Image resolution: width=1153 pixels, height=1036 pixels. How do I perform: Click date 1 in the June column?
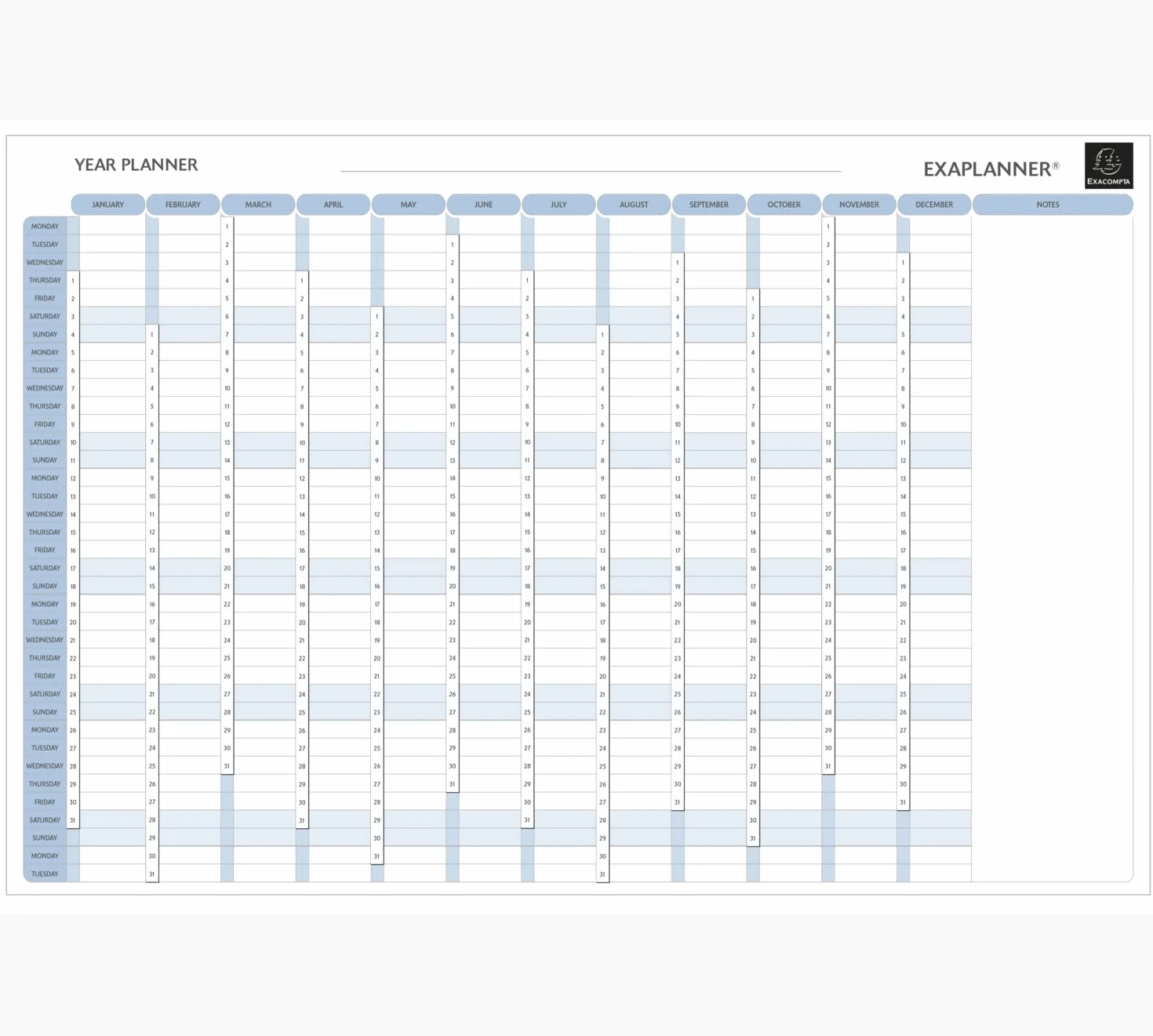pyautogui.click(x=453, y=245)
